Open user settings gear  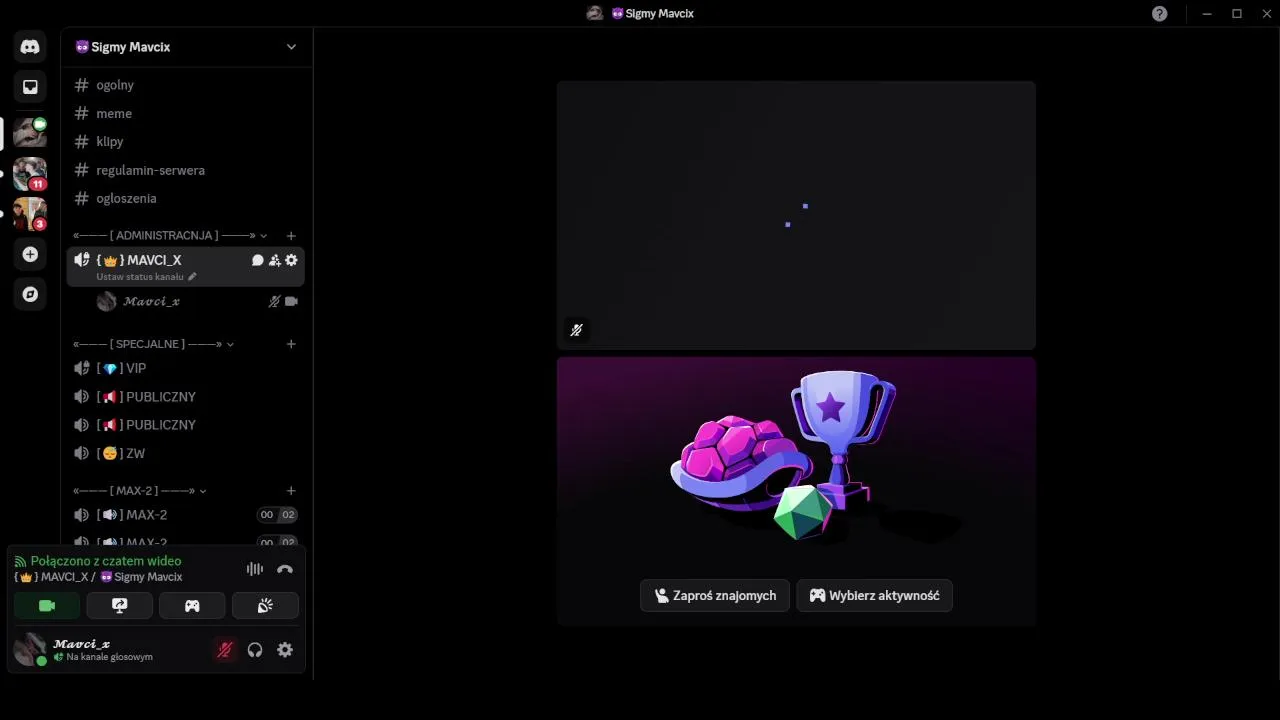pyautogui.click(x=285, y=650)
